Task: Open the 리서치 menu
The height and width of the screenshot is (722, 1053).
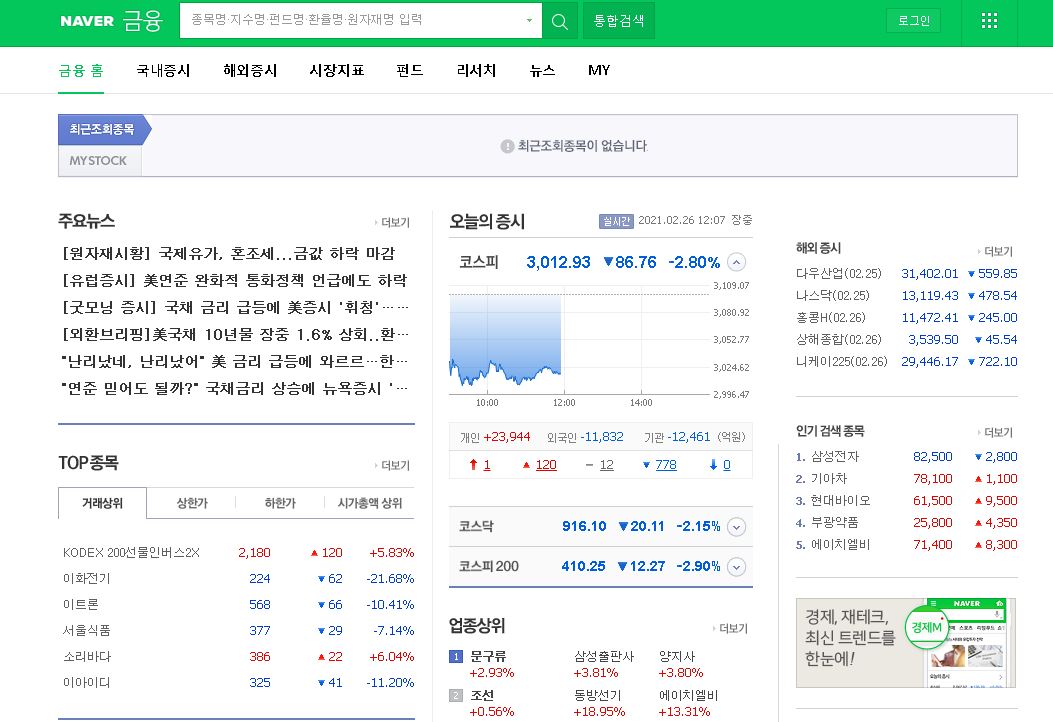Action: point(476,71)
